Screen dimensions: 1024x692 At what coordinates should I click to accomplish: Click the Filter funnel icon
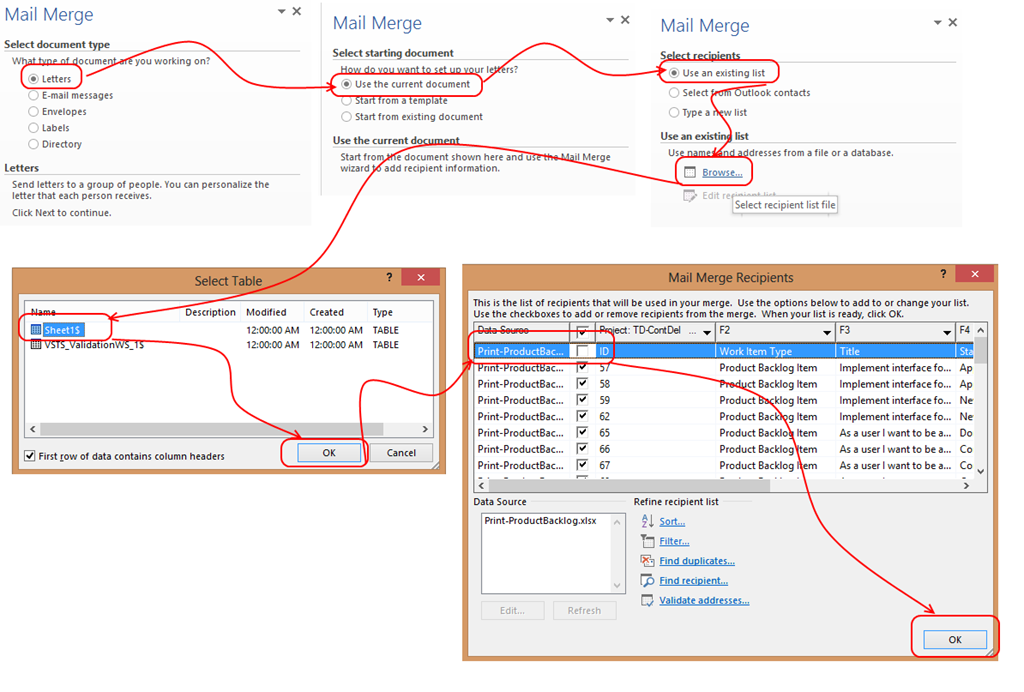coord(647,541)
